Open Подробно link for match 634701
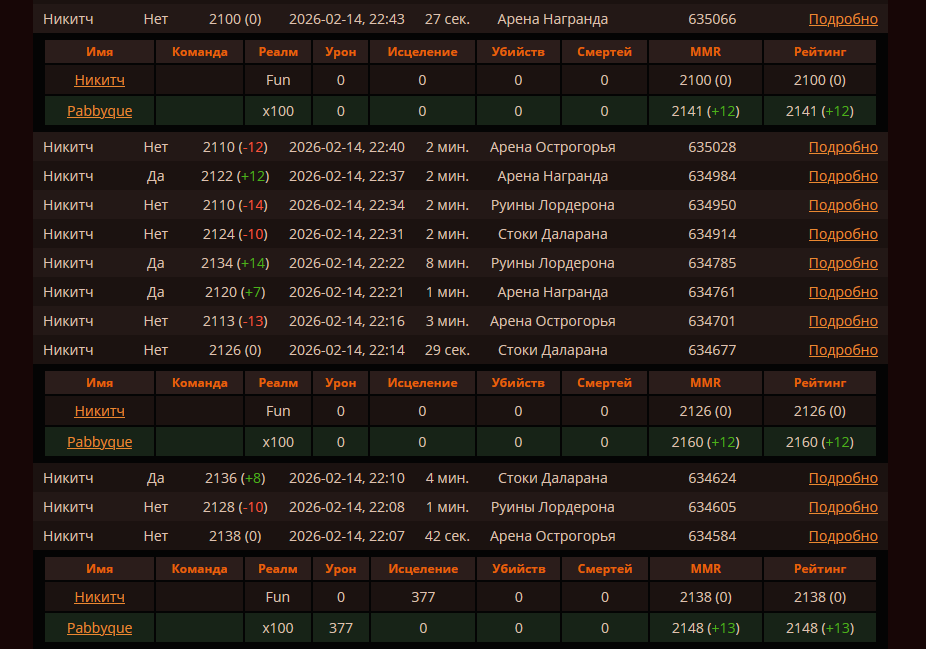The image size is (926, 649). pyautogui.click(x=843, y=321)
